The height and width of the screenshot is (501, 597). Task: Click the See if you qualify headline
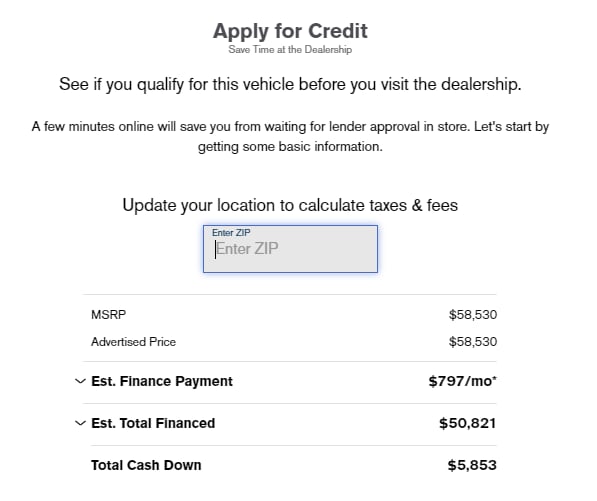[290, 84]
